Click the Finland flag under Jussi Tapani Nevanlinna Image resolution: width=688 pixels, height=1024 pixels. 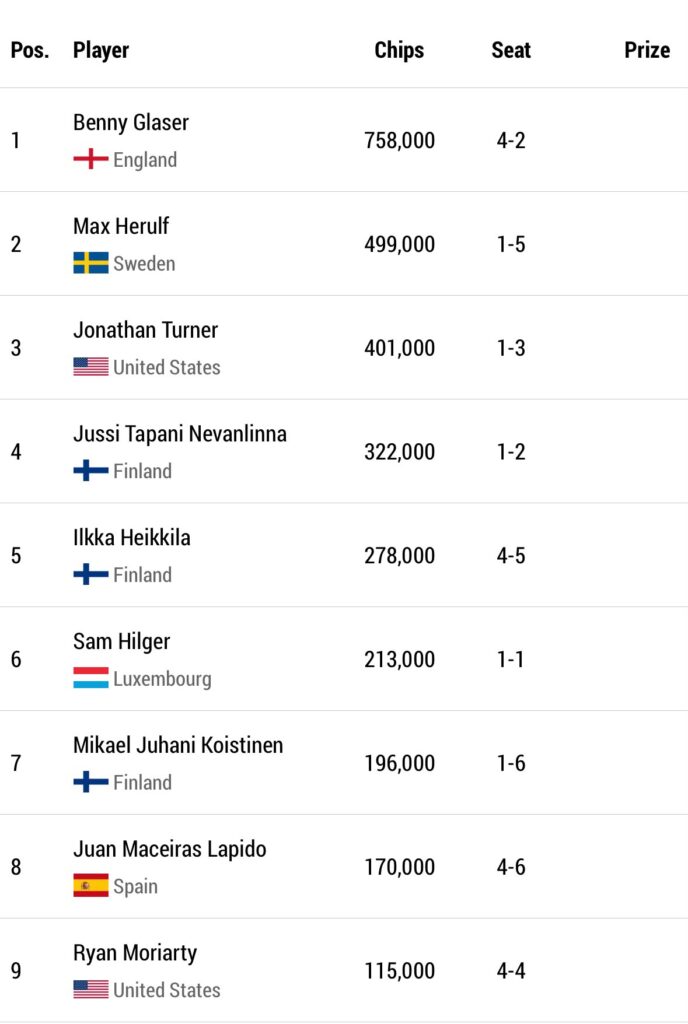[x=91, y=471]
